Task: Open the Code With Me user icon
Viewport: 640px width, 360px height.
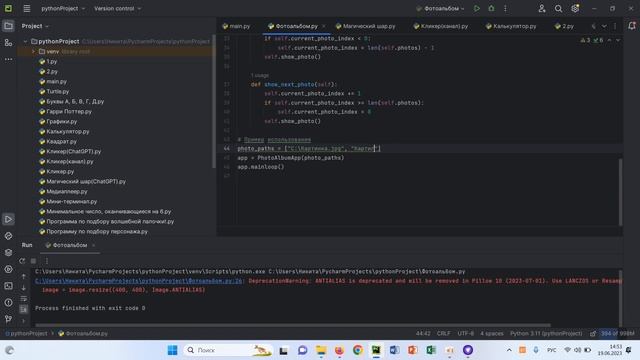Action: 542,8
